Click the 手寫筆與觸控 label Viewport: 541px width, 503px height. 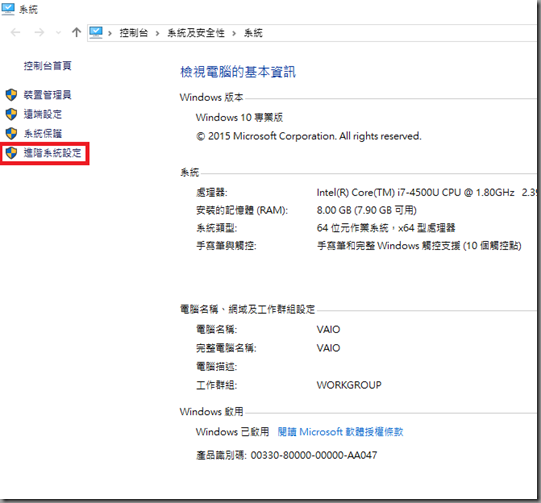(x=226, y=246)
